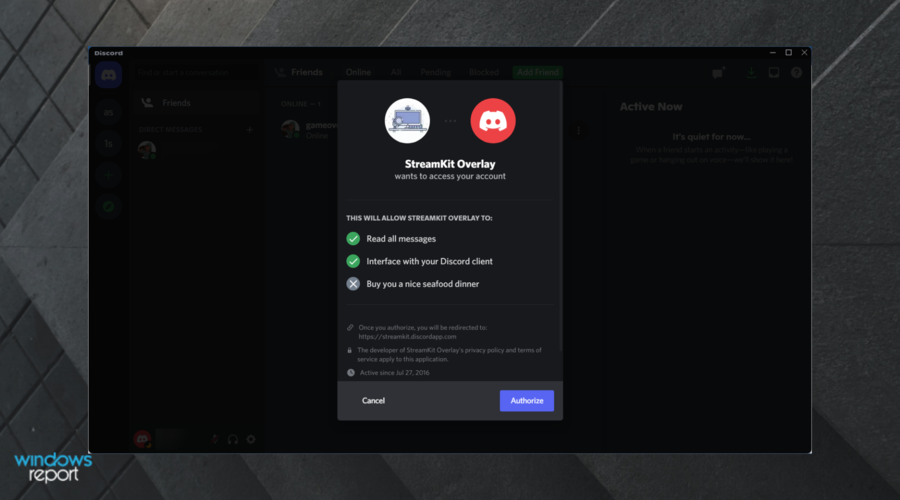The image size is (900, 500).
Task: Click the Friends header title with icon
Action: click(299, 72)
